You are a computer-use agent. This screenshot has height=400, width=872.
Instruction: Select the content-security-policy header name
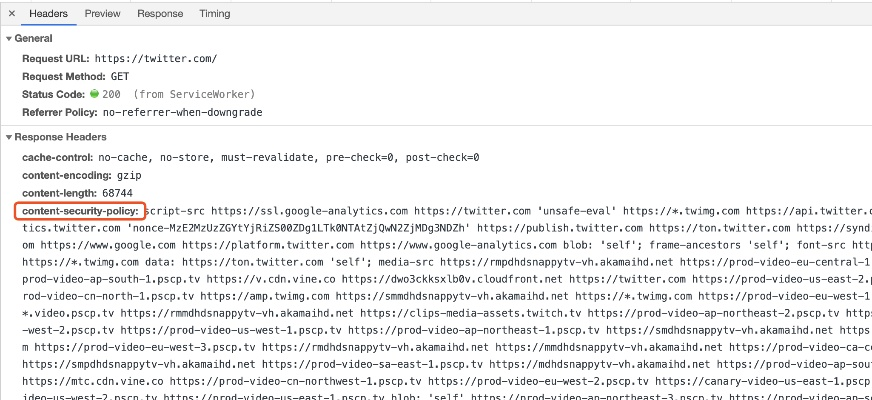tap(80, 212)
